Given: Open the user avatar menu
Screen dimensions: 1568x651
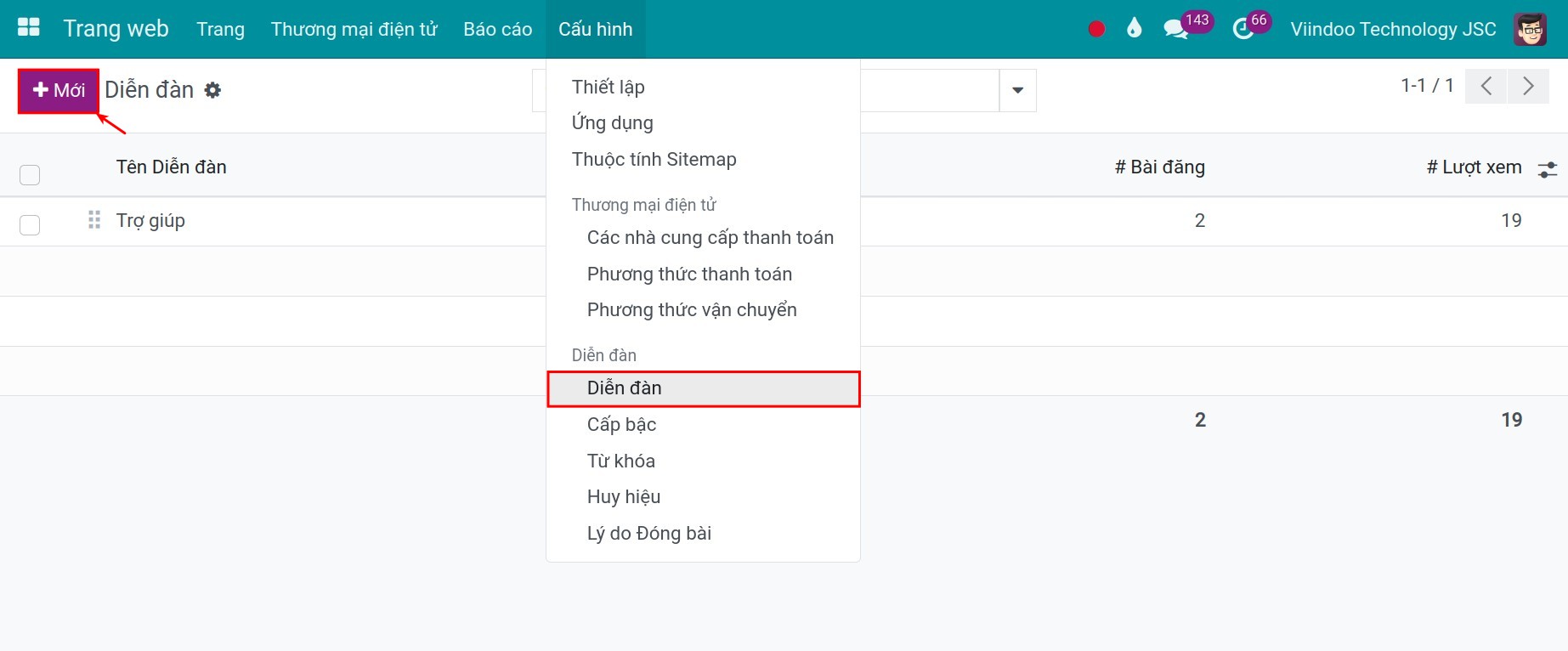Looking at the screenshot, I should click(x=1530, y=29).
